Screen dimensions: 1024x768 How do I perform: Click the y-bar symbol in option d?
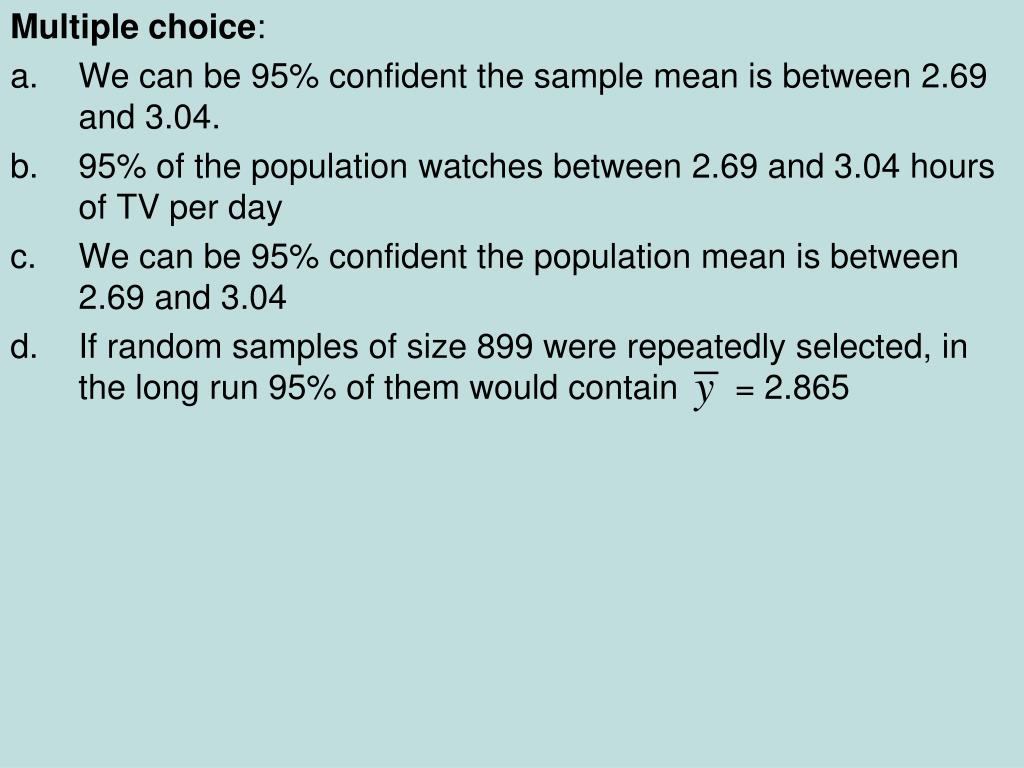(x=705, y=390)
